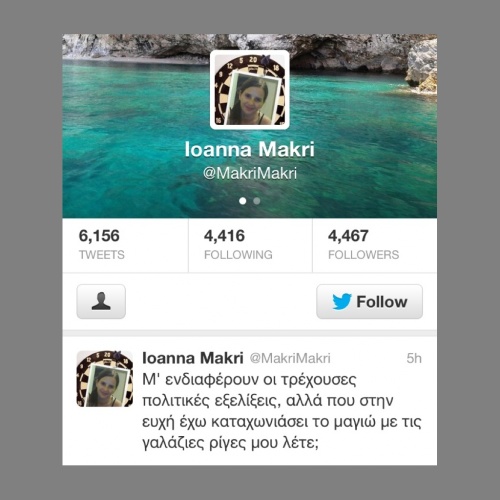Click the TWEETS label
Viewport: 500px width, 500px height.
pos(102,255)
